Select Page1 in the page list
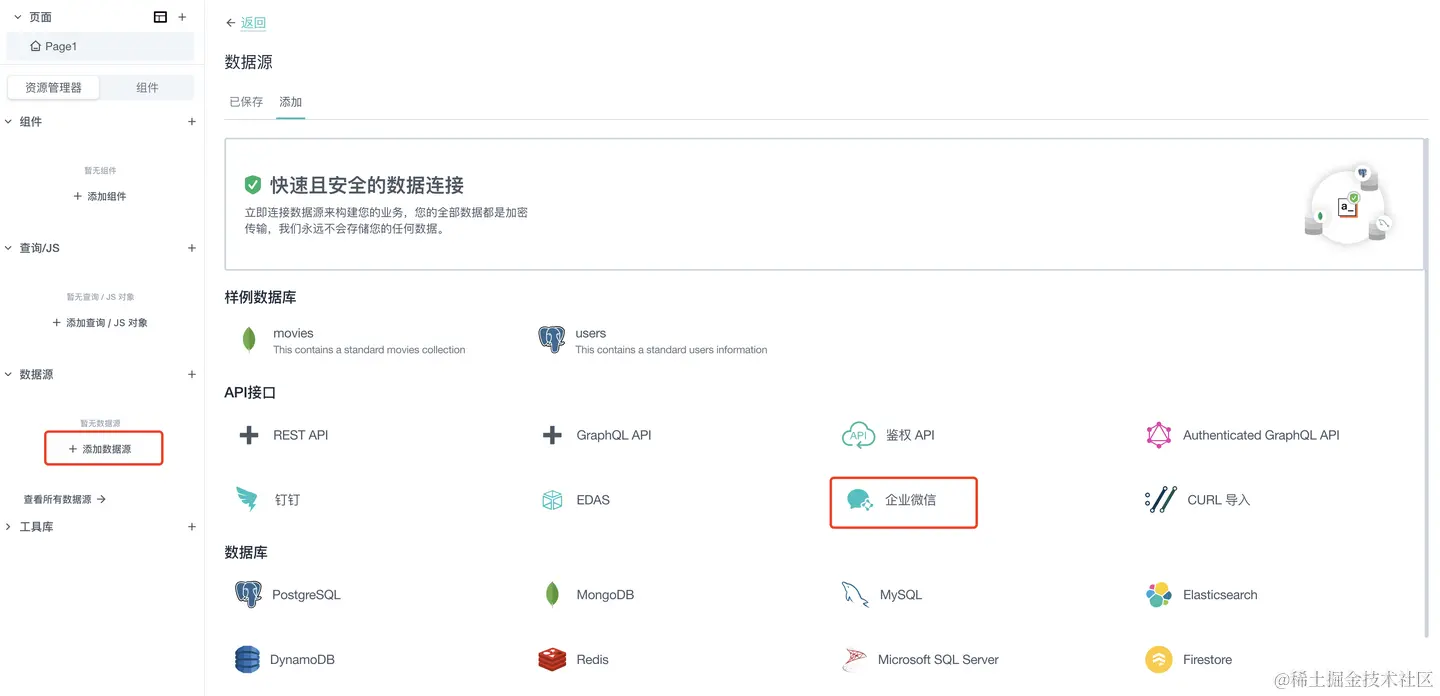The image size is (1440, 696). click(100, 46)
